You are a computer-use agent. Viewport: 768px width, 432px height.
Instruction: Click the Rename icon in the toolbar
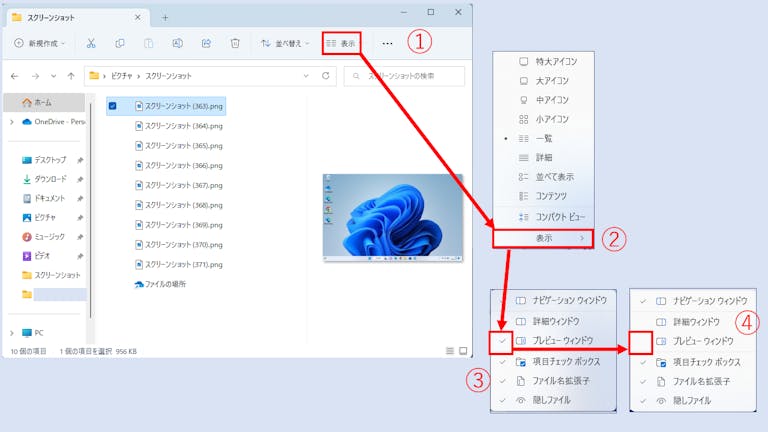point(177,43)
